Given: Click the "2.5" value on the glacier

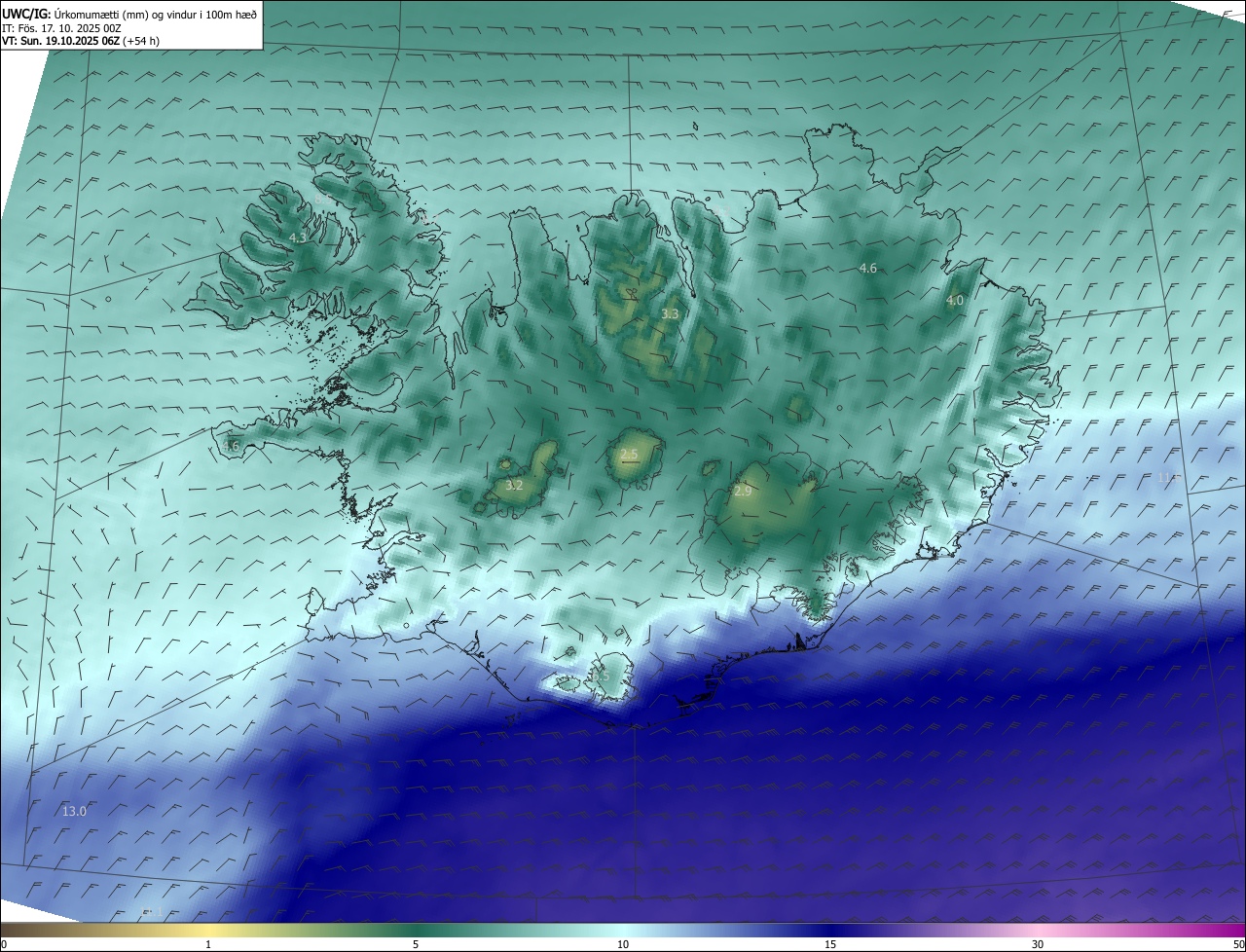Looking at the screenshot, I should click(629, 455).
